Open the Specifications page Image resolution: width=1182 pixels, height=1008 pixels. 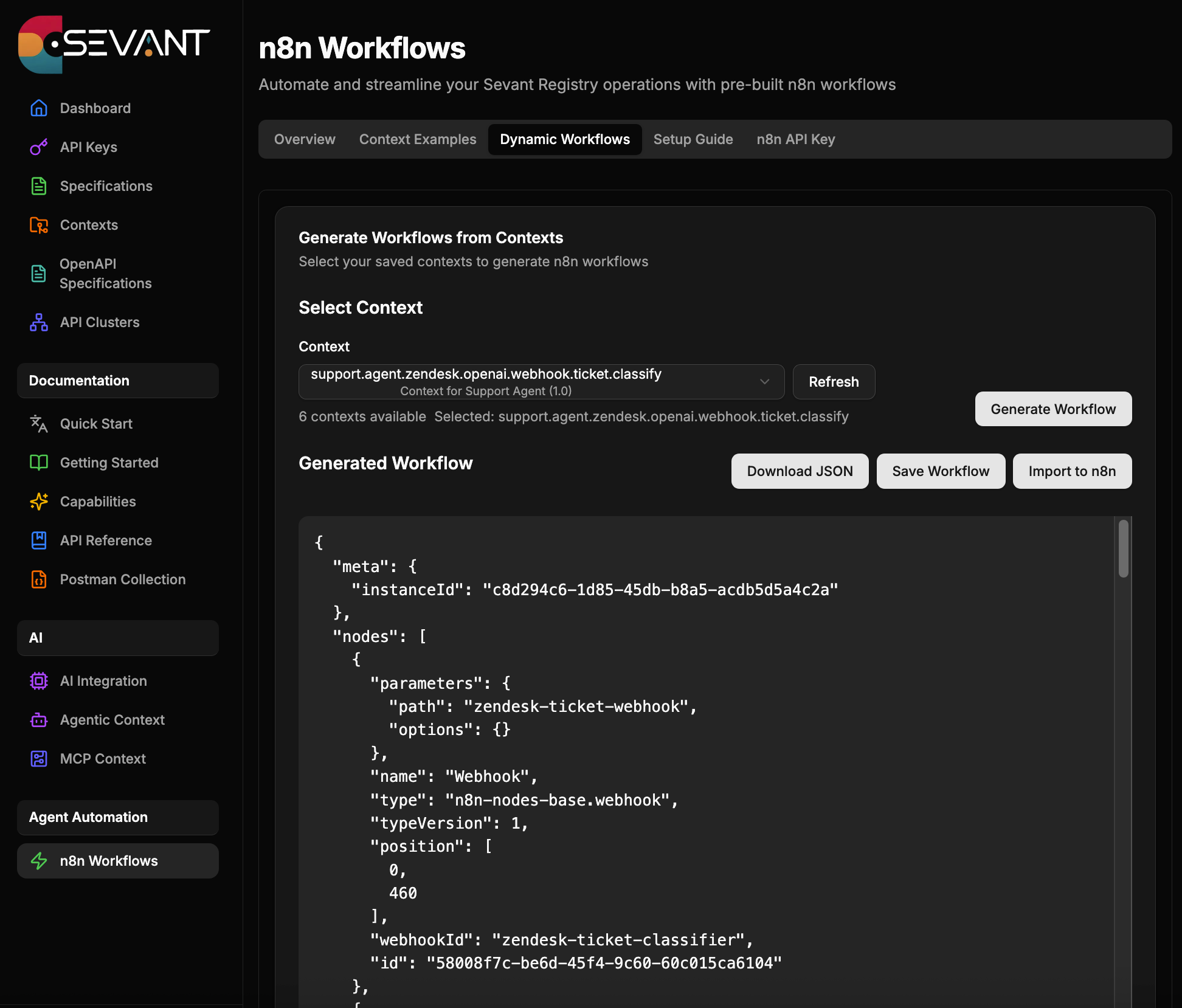(106, 186)
